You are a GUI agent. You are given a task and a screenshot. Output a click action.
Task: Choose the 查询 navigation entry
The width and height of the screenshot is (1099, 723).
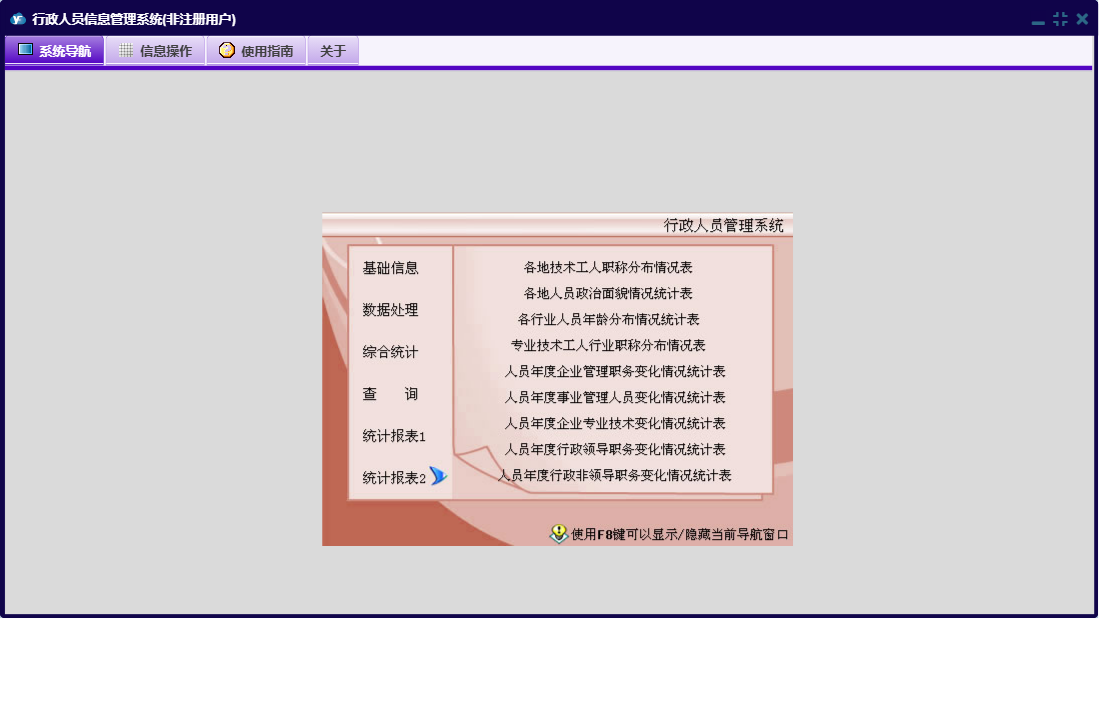[390, 394]
